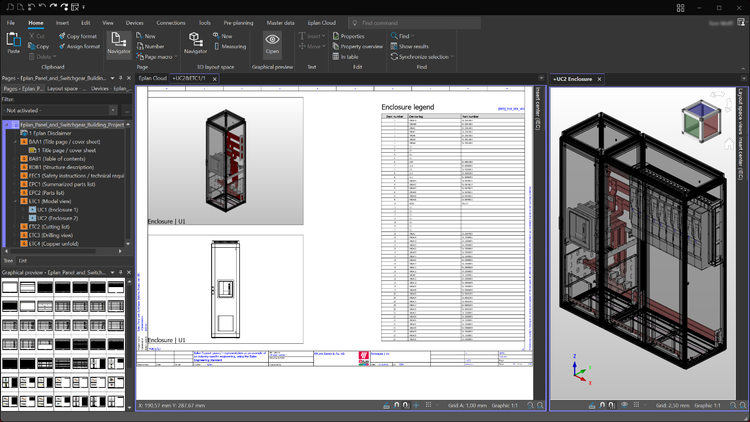Close the +UC2&ETC1/1 page tab
Viewport: 750px width, 422px height.
pos(214,79)
